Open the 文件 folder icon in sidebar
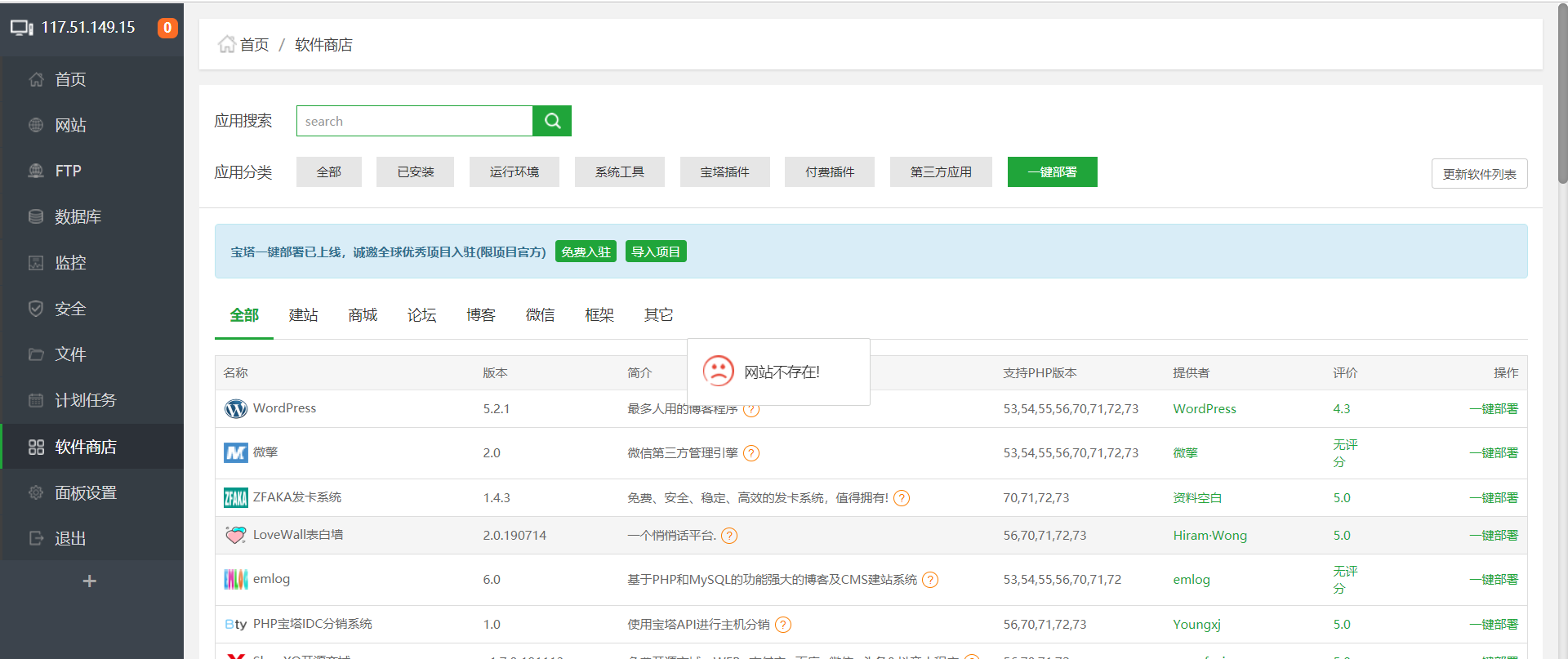The height and width of the screenshot is (659, 1568). pos(36,354)
